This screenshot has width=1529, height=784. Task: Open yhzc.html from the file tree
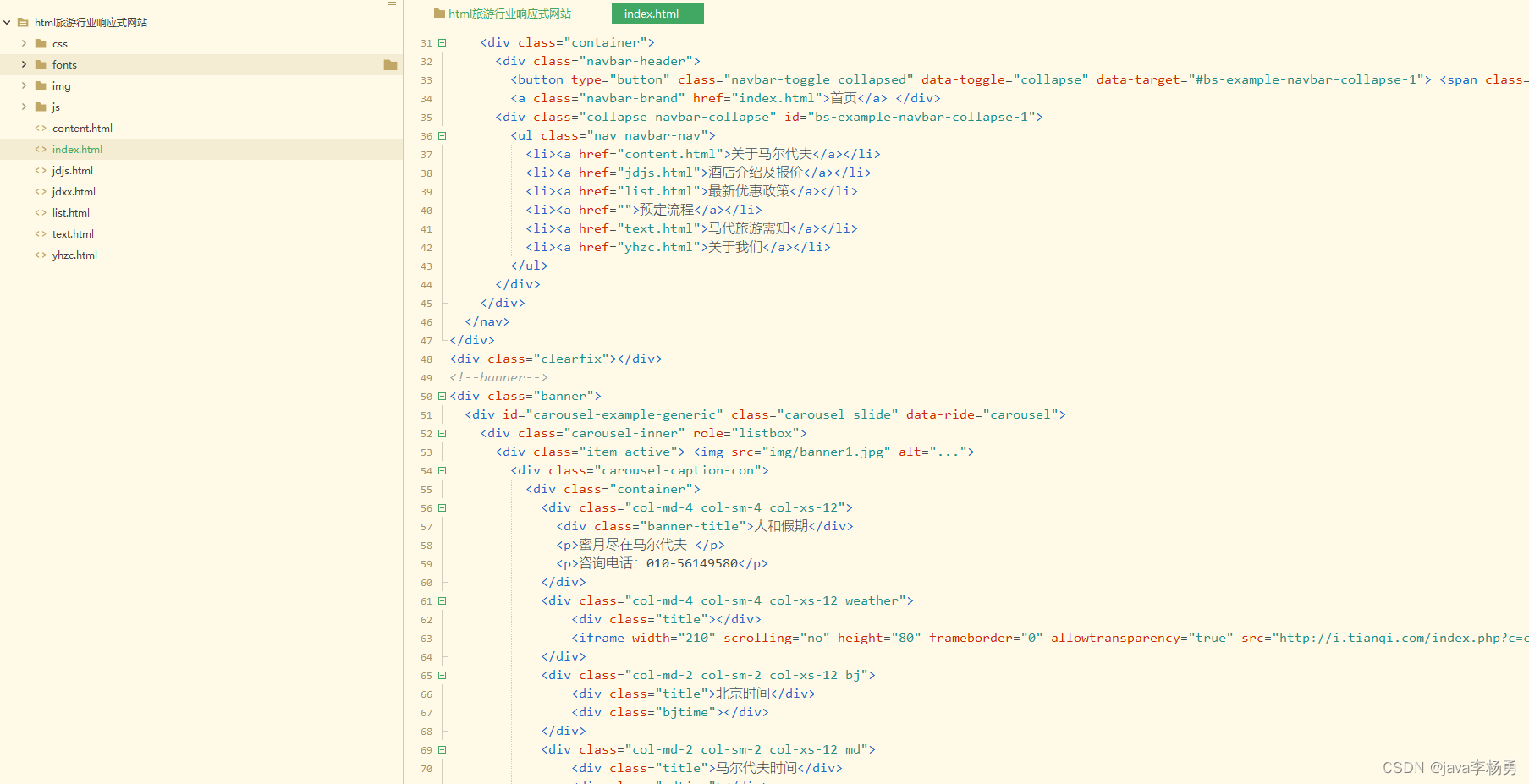click(x=74, y=255)
